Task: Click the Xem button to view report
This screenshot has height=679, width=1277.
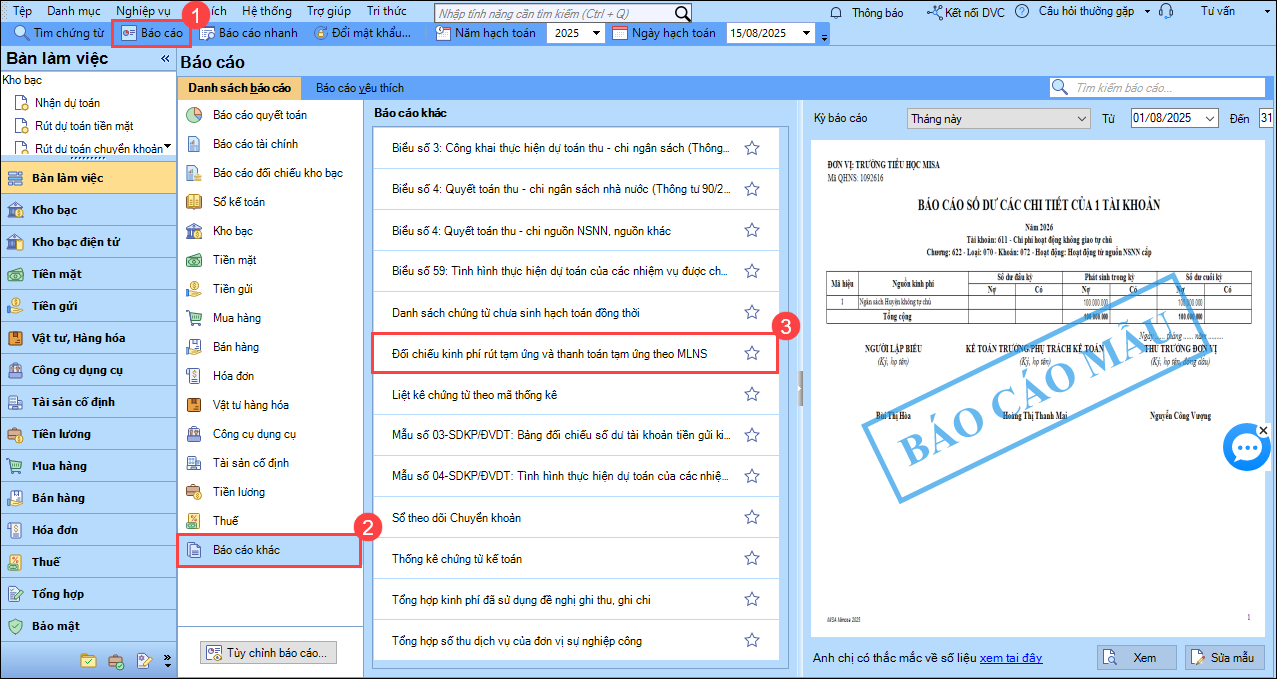Action: pyautogui.click(x=1135, y=657)
